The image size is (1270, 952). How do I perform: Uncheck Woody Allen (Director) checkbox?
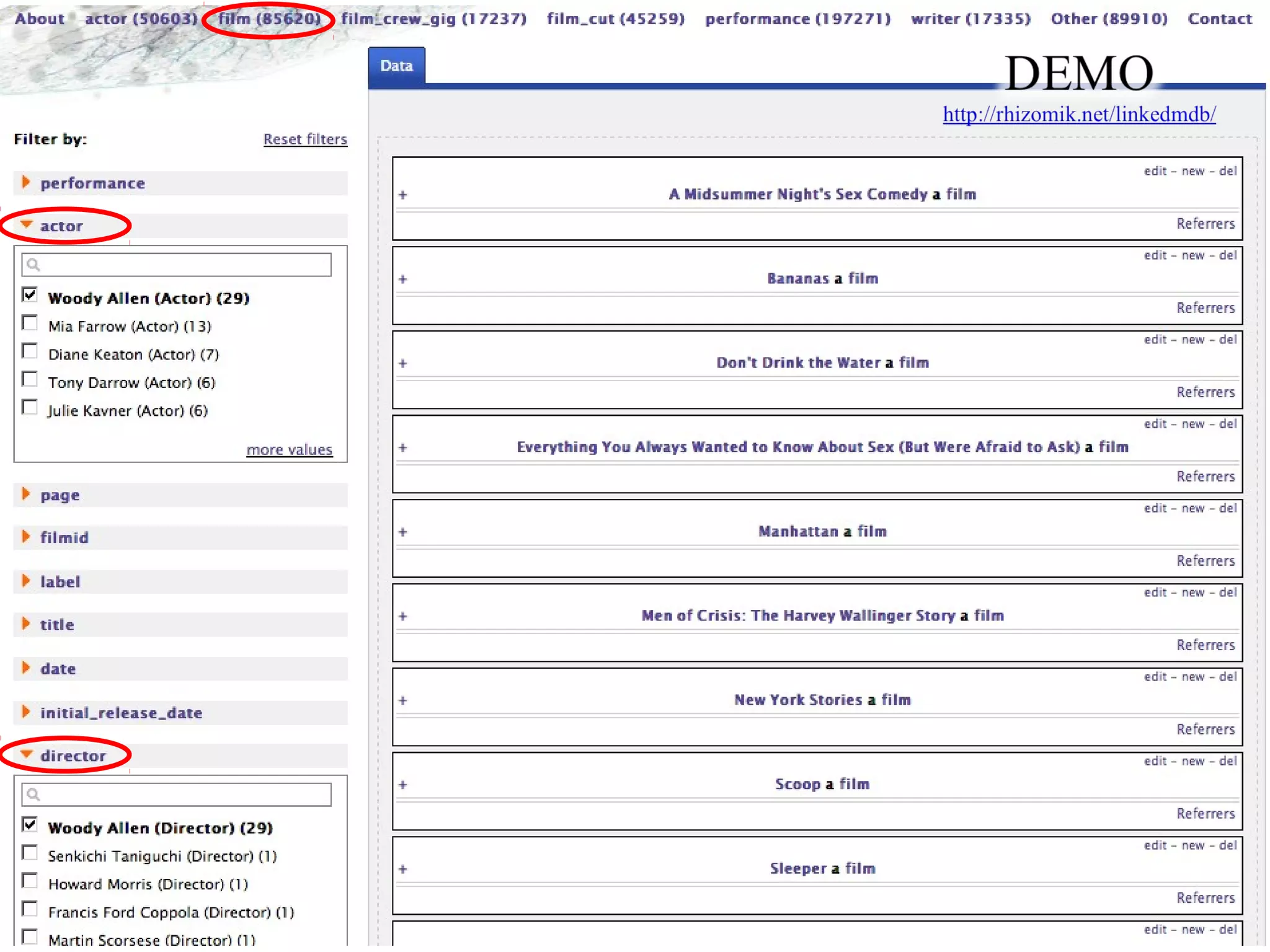pyautogui.click(x=30, y=825)
